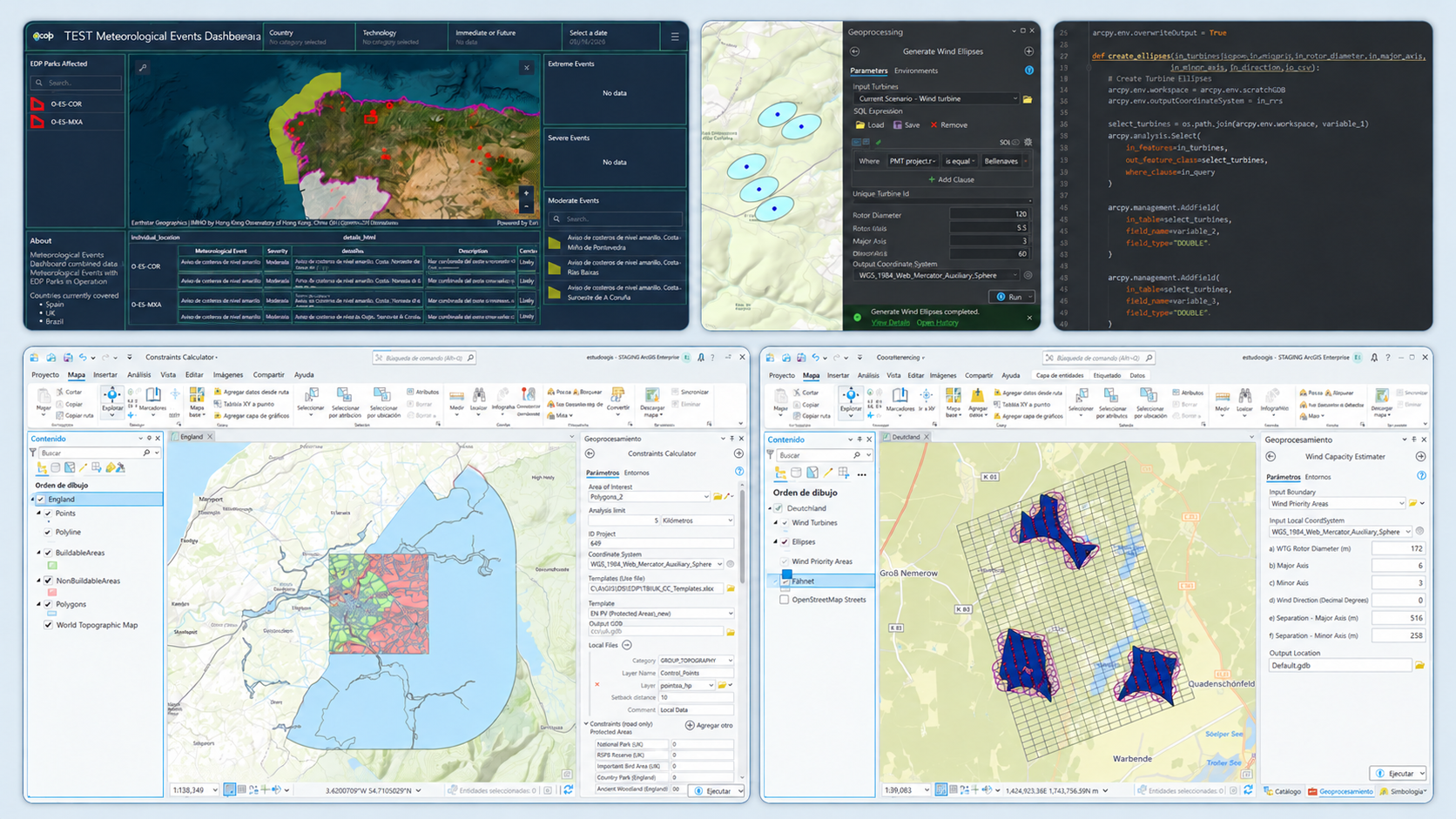
Task: Zoom in on the dashboard map
Action: pyautogui.click(x=526, y=193)
